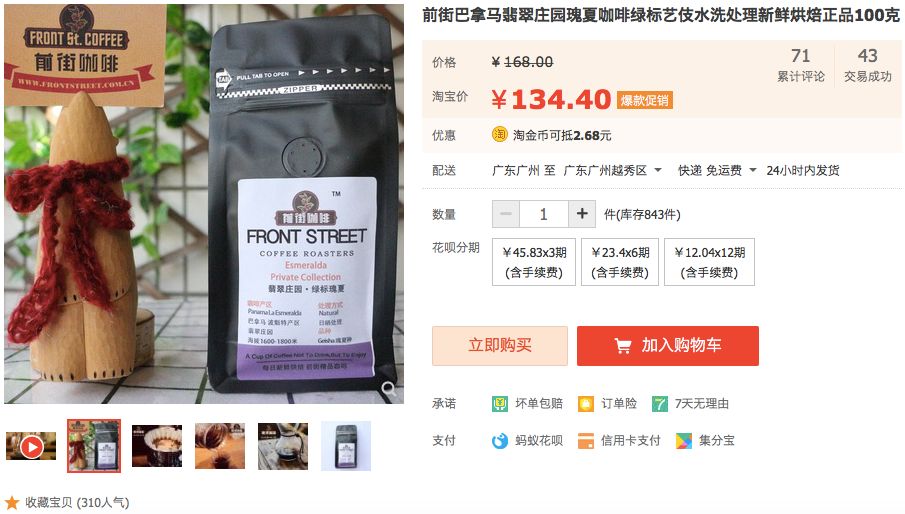Viewport: 905px width, 514px height.
Task: Click the star icon beside 收藏宝贝
Action: click(12, 502)
